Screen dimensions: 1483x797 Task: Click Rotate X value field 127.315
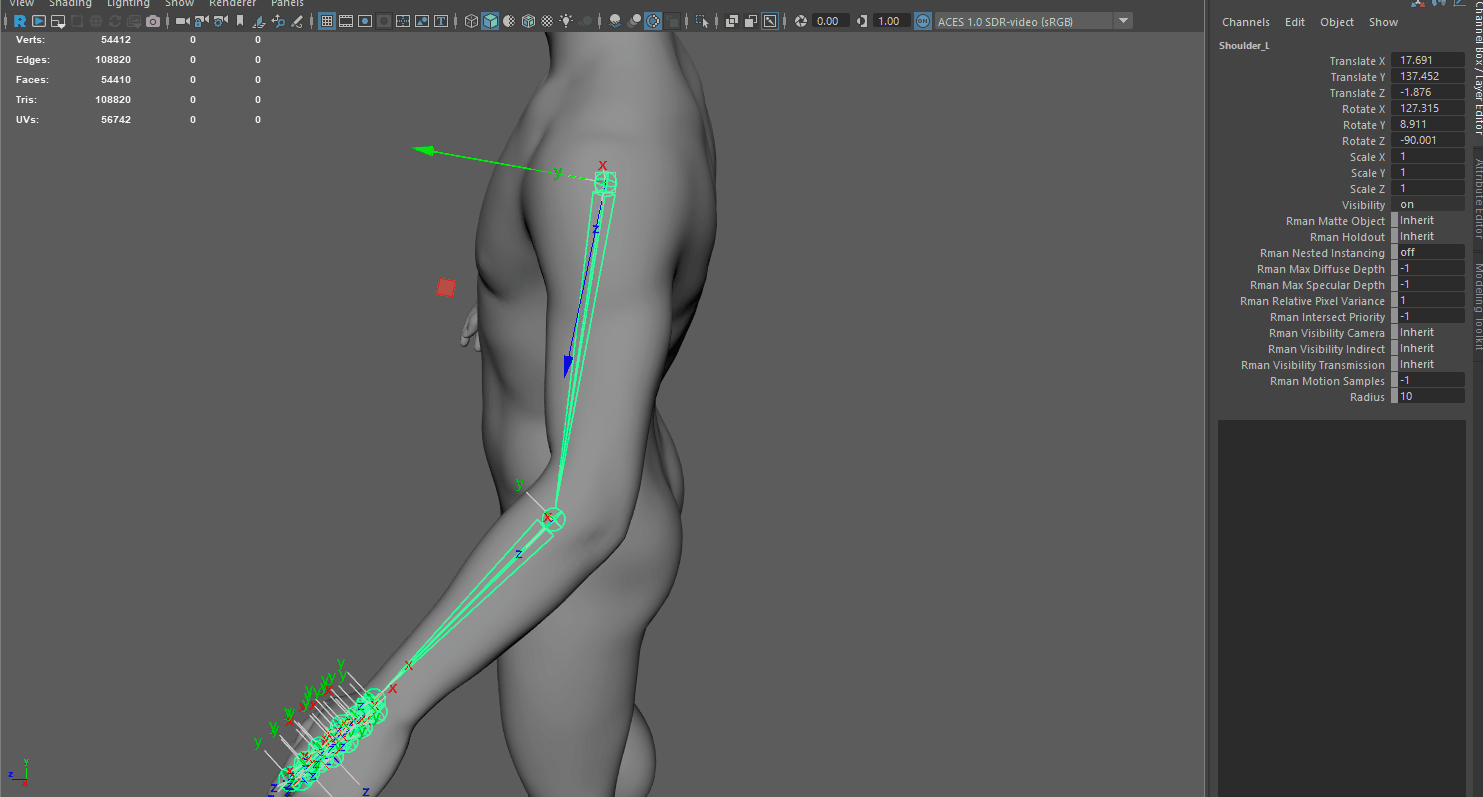1430,108
